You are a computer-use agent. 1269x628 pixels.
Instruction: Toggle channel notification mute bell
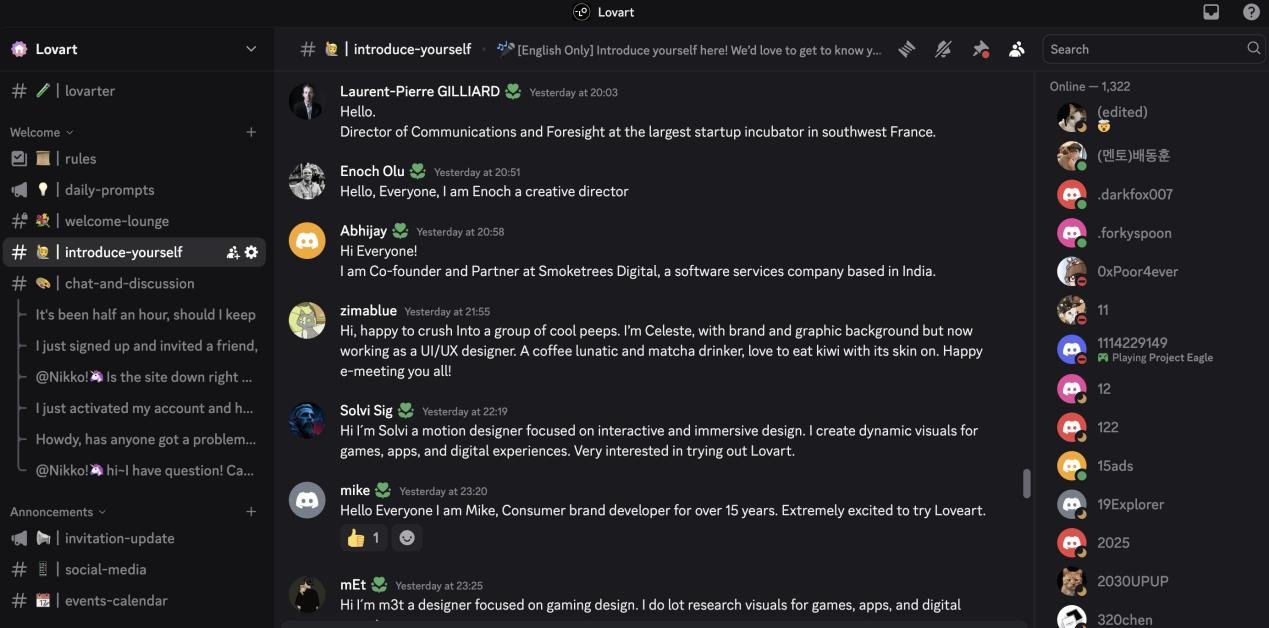point(943,49)
